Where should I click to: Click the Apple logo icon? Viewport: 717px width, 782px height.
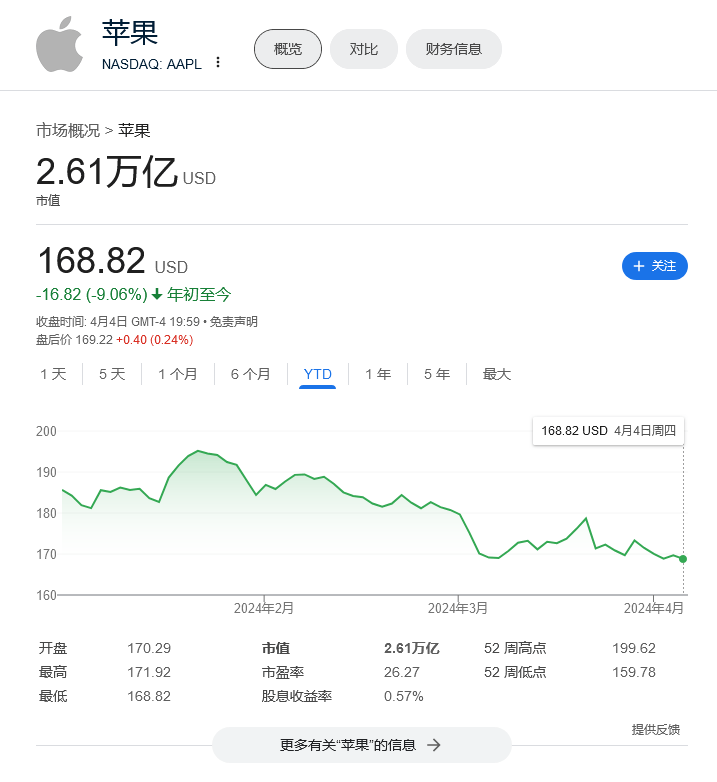coord(59,44)
